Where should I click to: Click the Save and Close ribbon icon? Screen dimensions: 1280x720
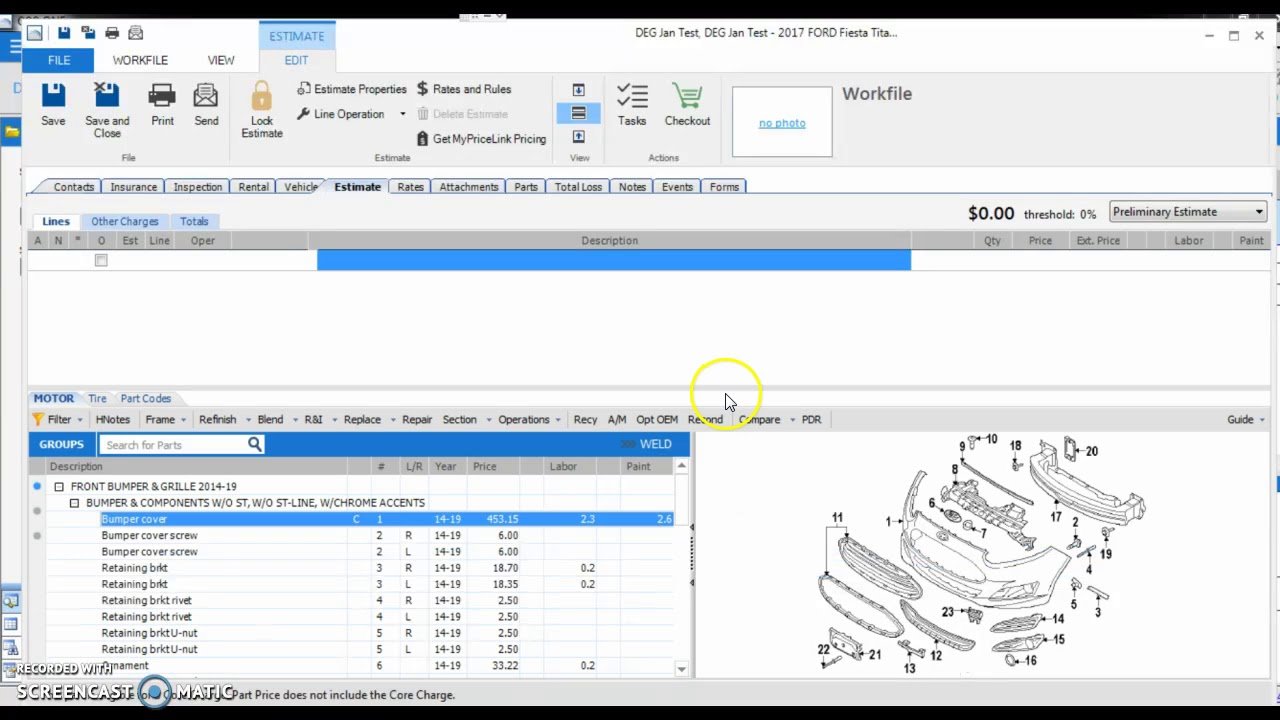(x=107, y=96)
